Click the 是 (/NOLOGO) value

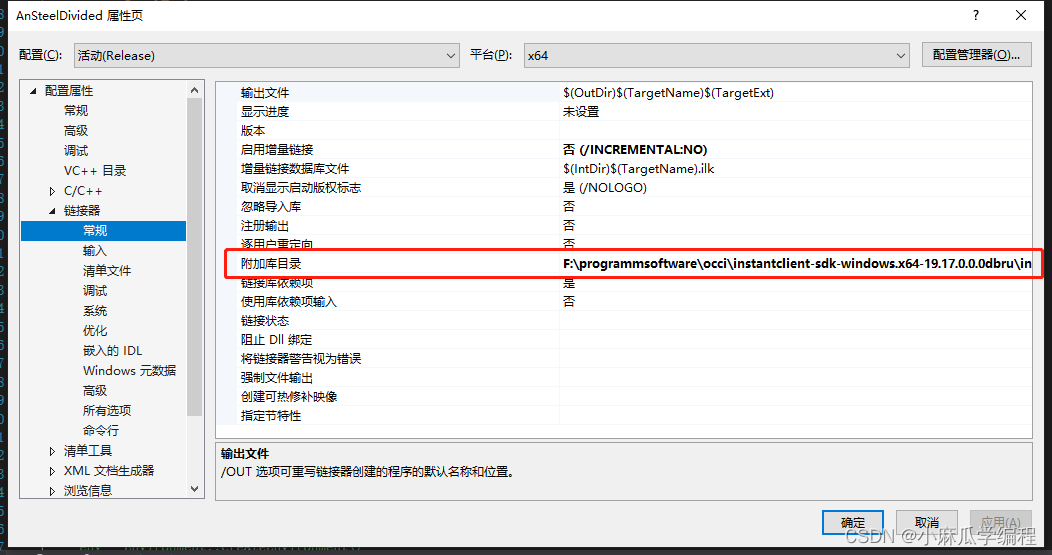[x=604, y=188]
